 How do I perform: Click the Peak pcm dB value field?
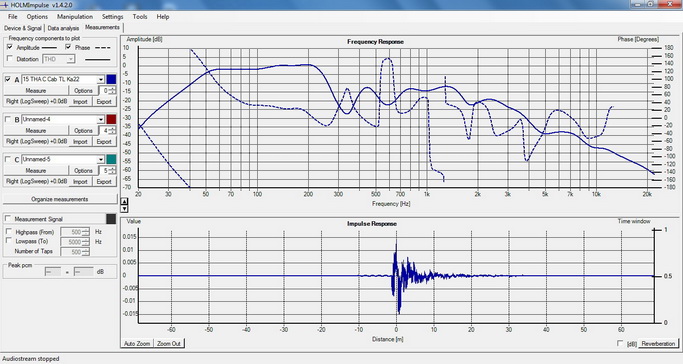coord(83,272)
